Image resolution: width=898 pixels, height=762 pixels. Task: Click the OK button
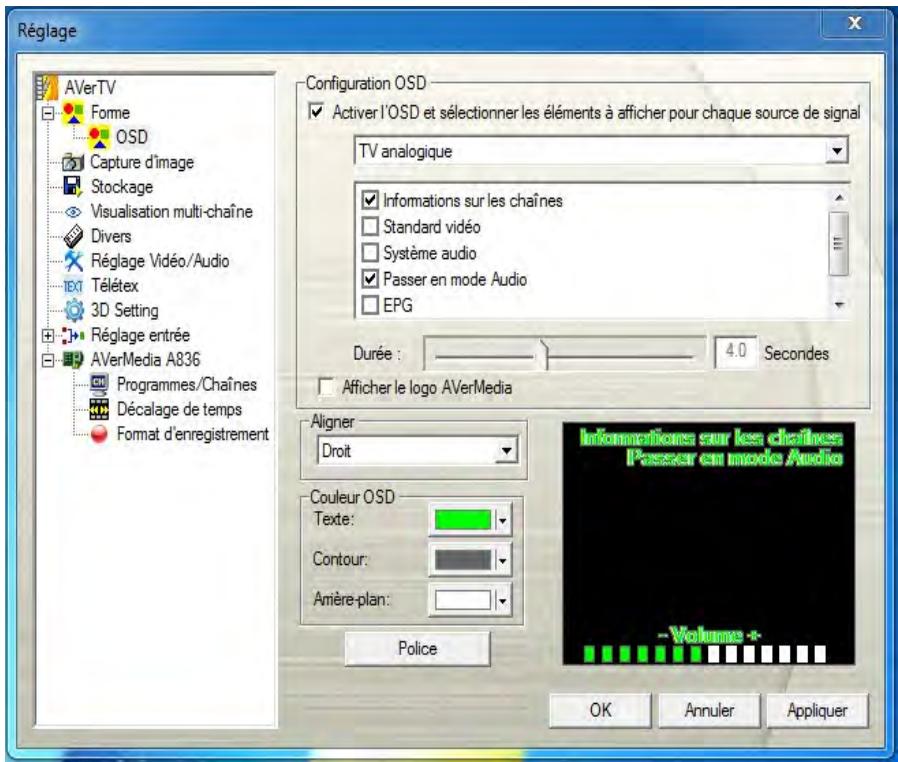600,710
